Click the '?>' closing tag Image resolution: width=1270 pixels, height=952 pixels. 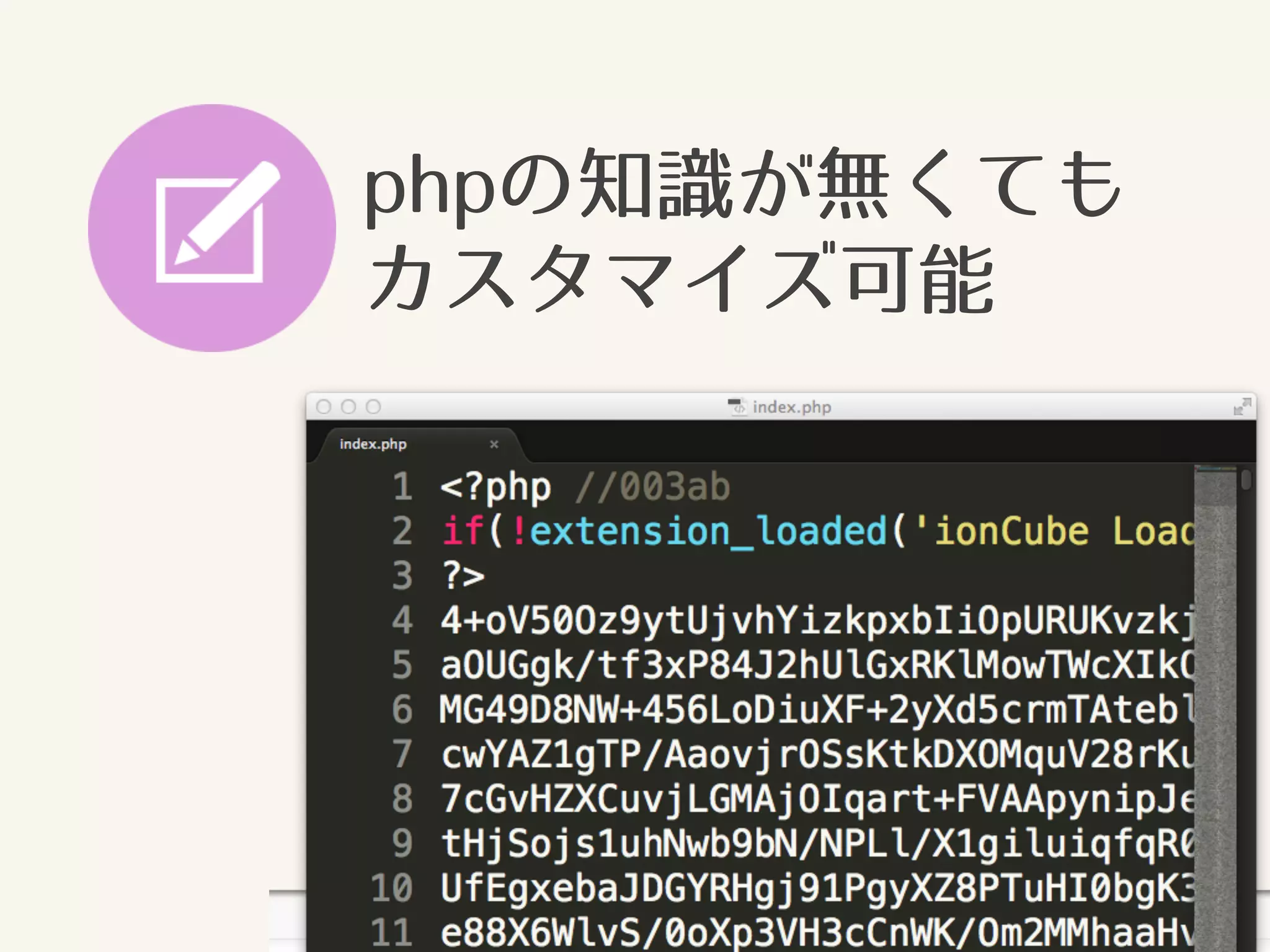point(463,576)
